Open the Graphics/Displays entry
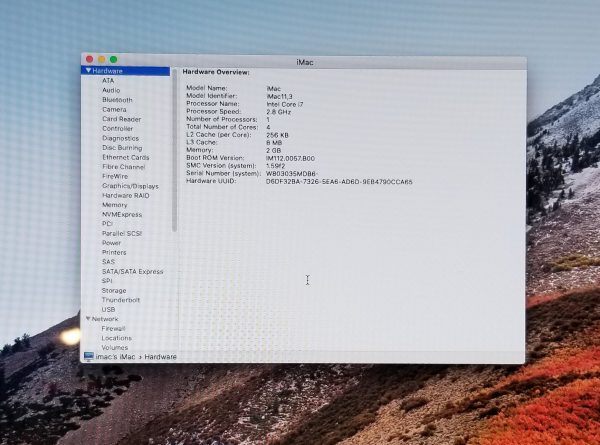This screenshot has width=600, height=445. tap(130, 186)
